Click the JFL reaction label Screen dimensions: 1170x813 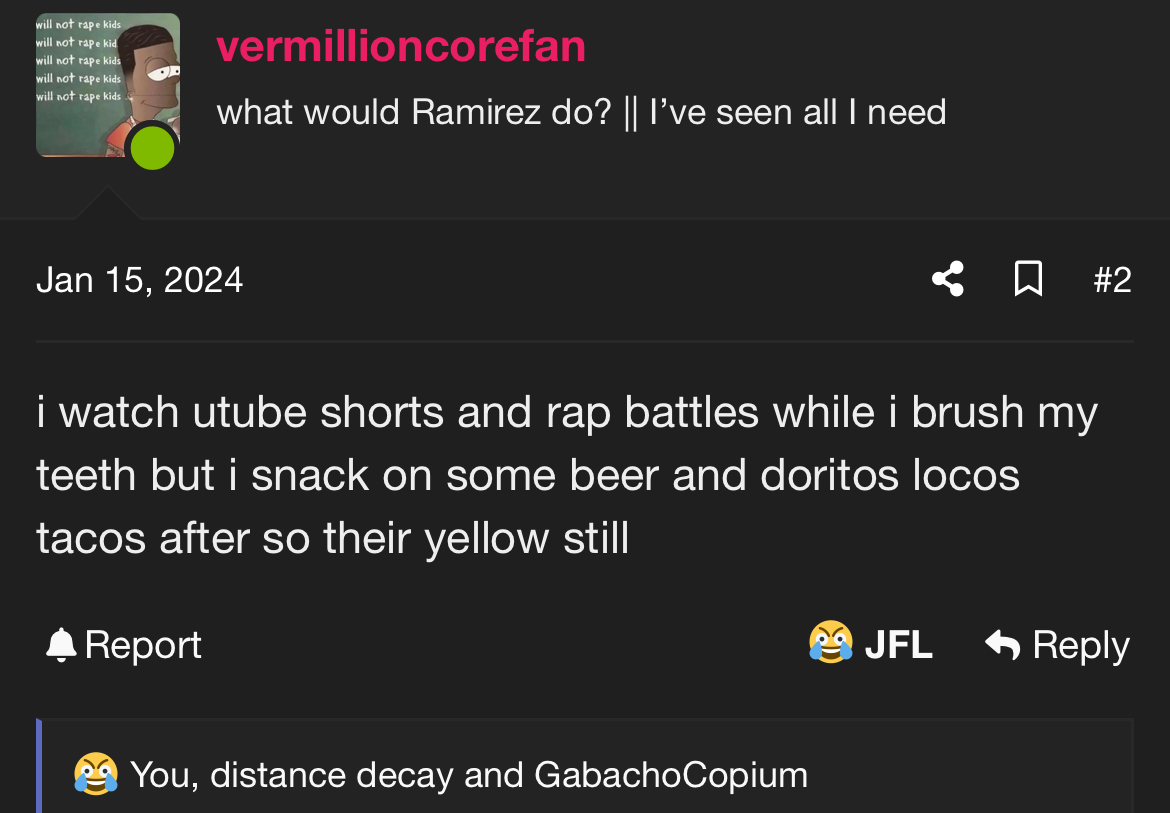(x=898, y=645)
